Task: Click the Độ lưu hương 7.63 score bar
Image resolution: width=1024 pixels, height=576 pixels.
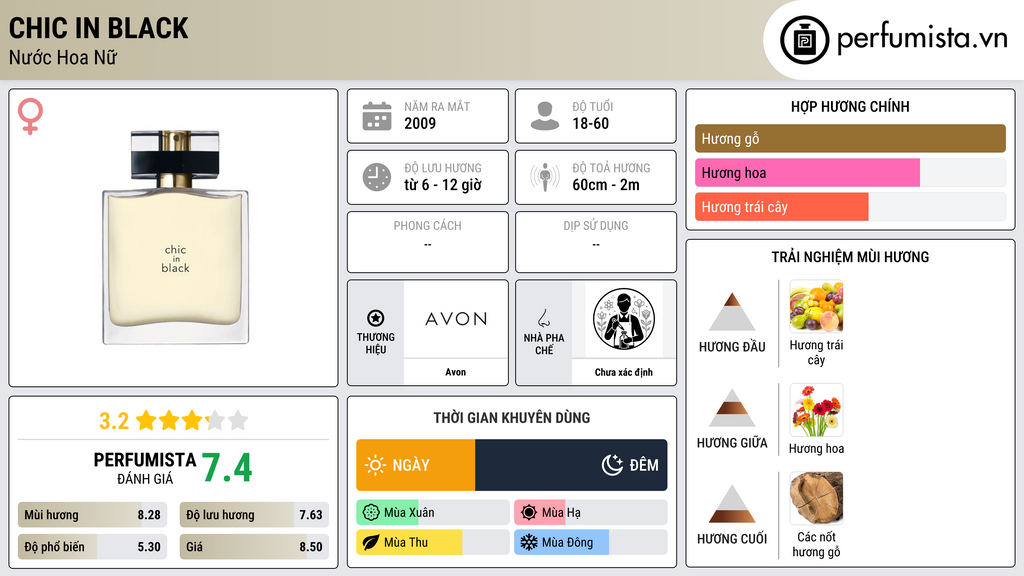Action: click(254, 515)
